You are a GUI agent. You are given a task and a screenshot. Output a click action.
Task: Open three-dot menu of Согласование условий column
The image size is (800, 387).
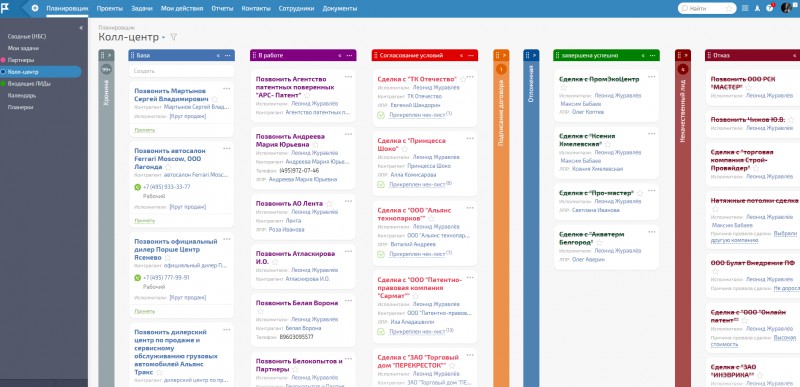point(471,55)
